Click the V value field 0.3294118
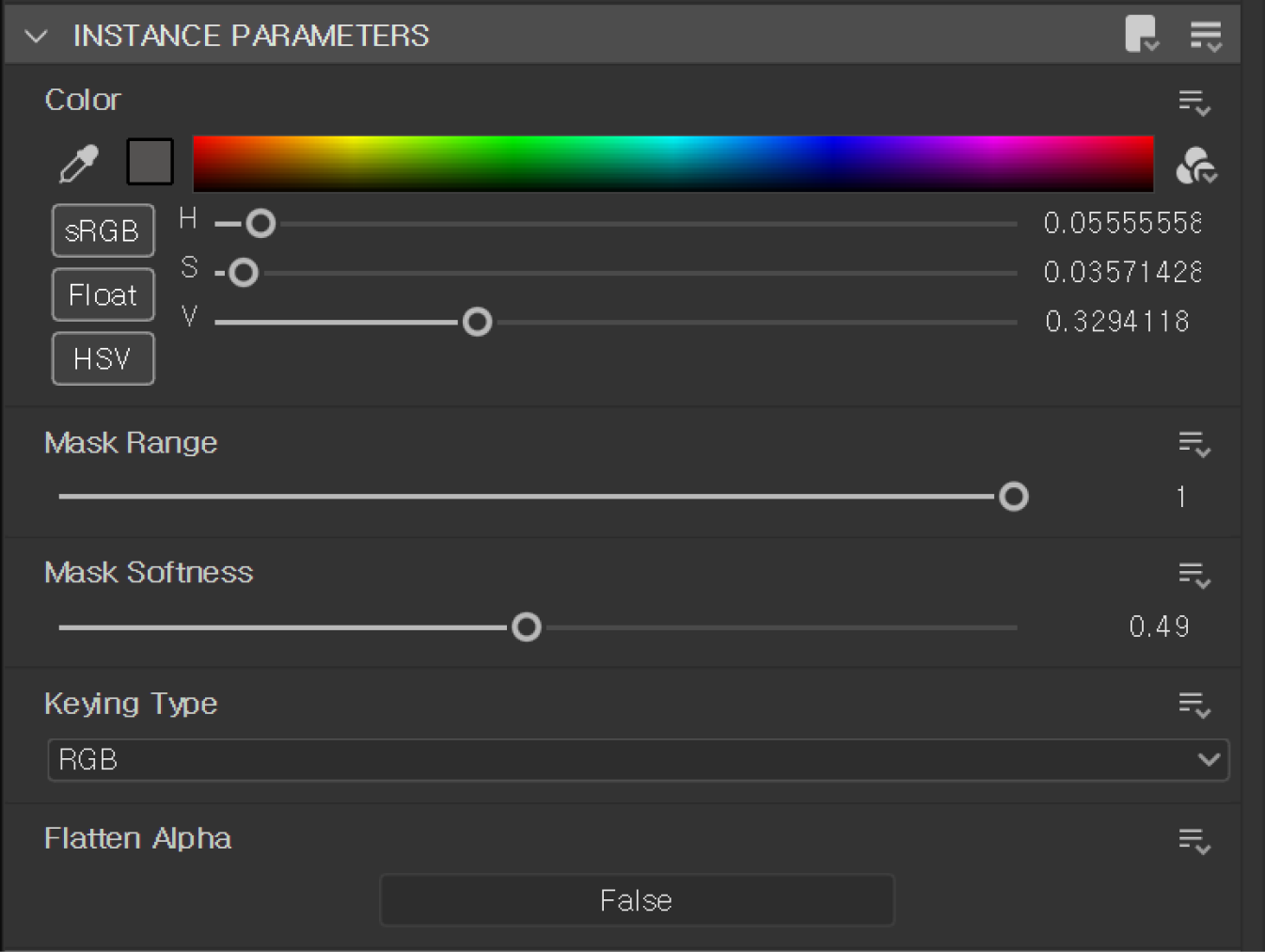This screenshot has height=952, width=1265. point(1117,322)
